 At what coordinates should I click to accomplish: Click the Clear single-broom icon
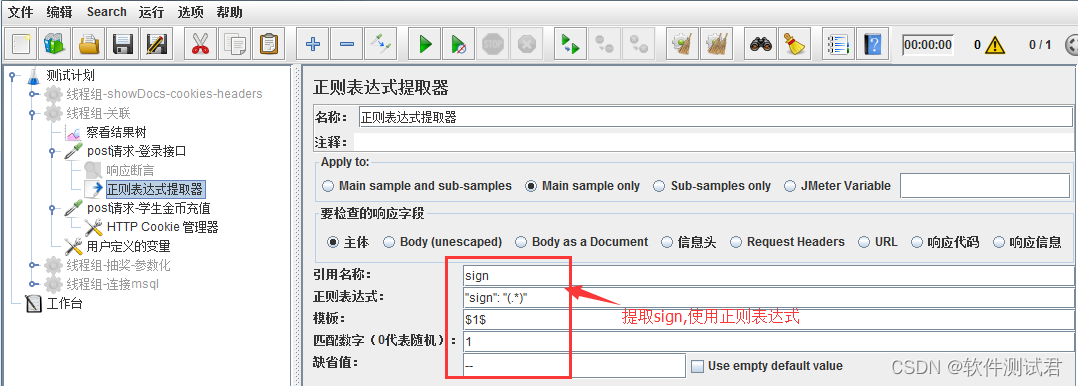(683, 45)
